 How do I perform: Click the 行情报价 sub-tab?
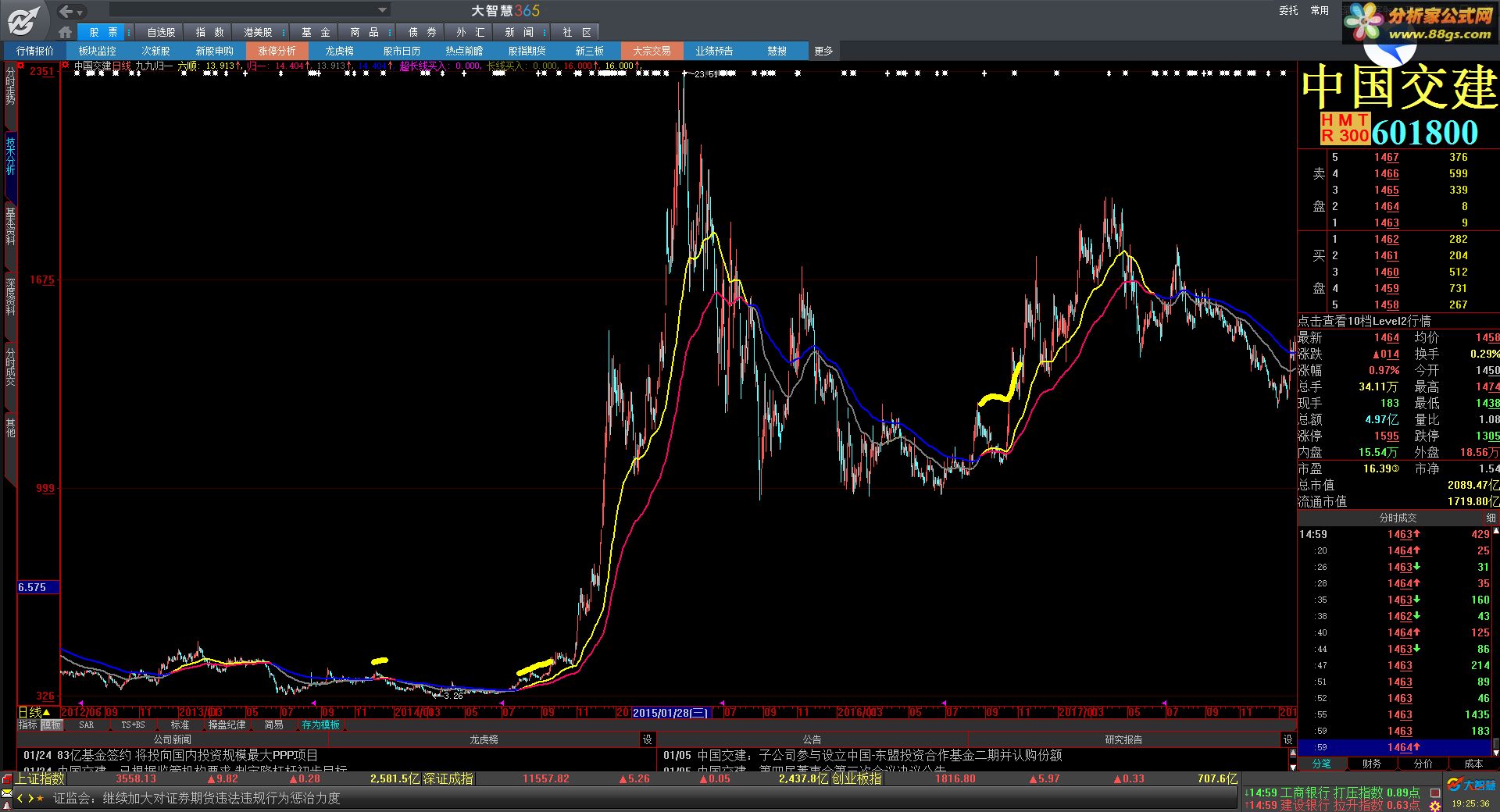point(35,51)
